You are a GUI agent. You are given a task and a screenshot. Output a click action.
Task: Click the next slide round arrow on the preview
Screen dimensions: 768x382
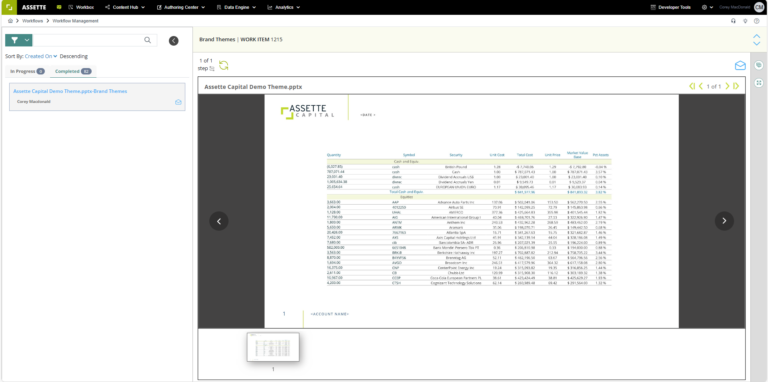point(724,221)
